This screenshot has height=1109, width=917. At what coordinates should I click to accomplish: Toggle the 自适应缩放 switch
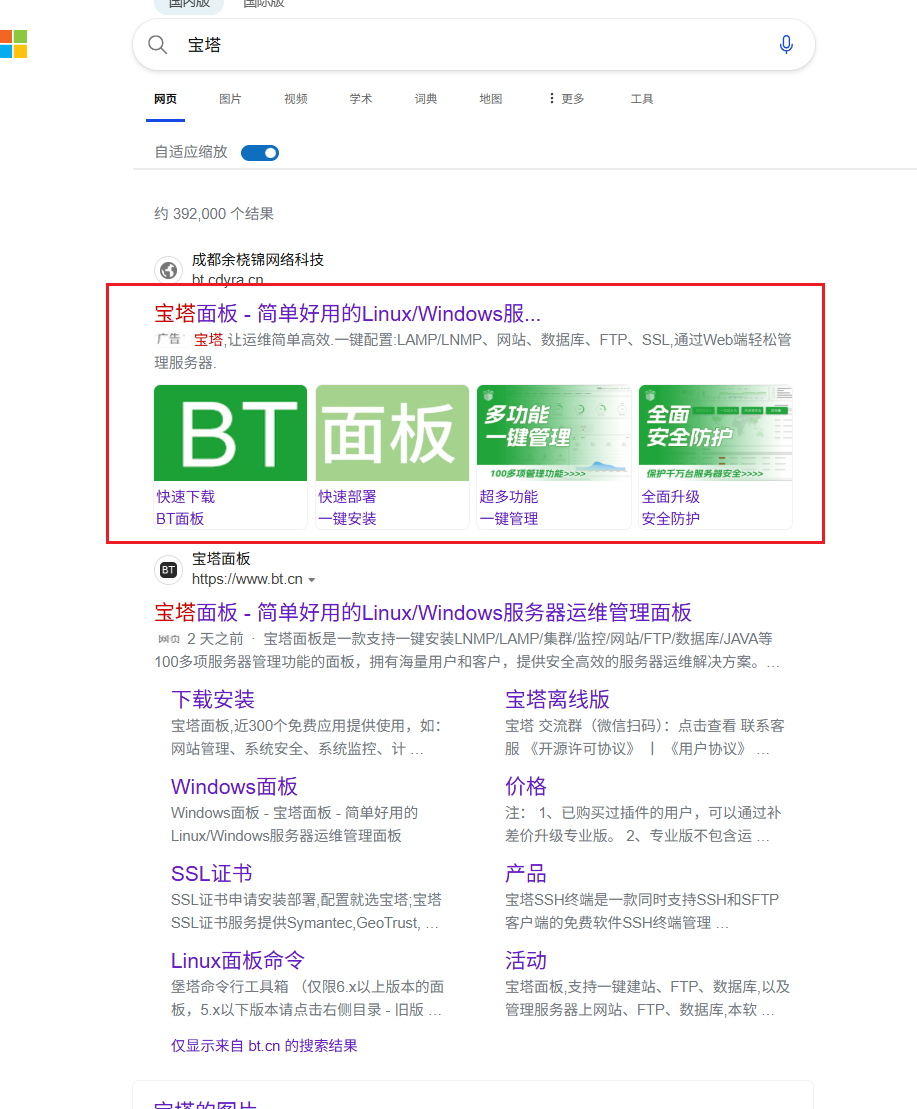[260, 153]
